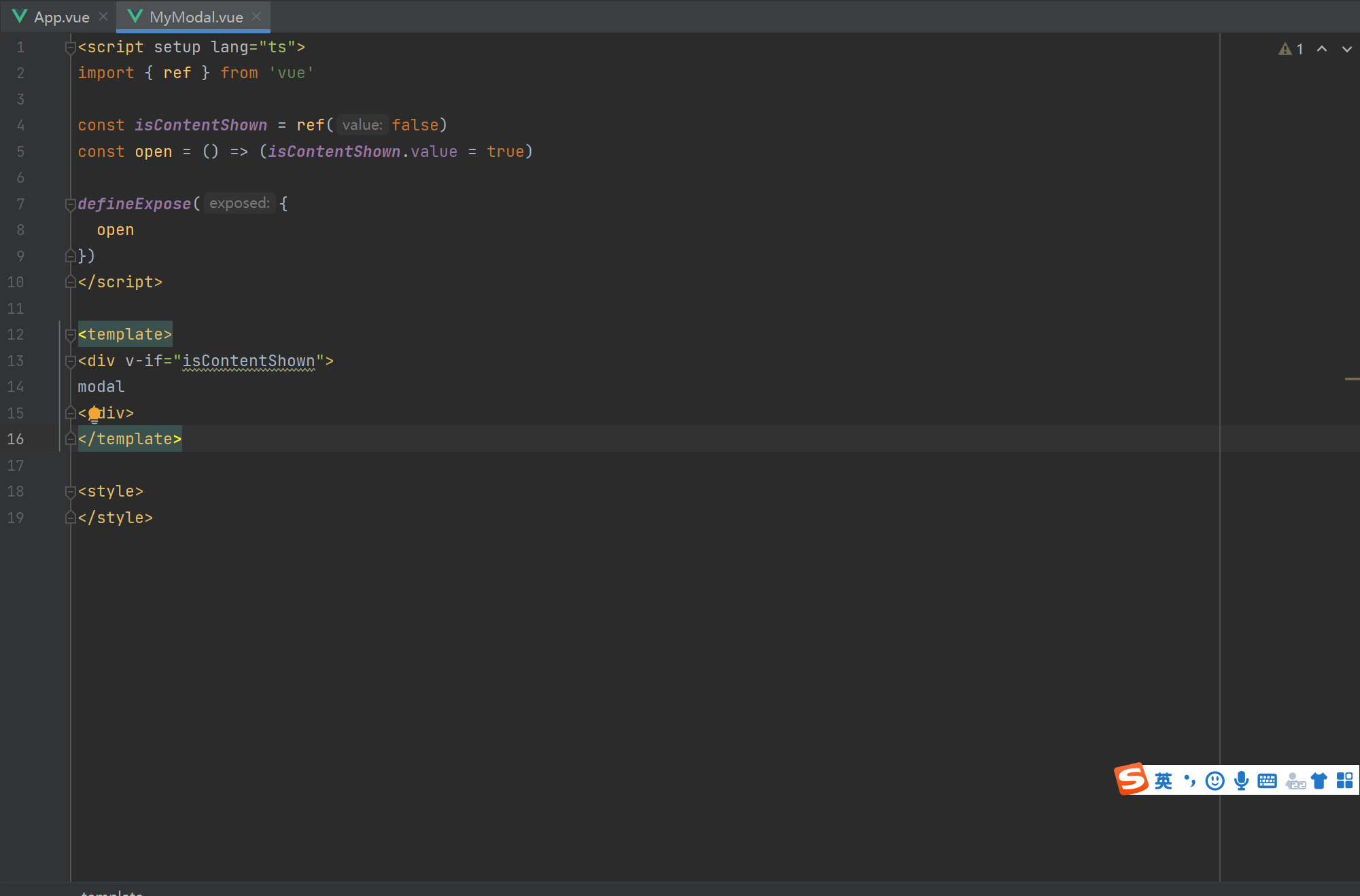The width and height of the screenshot is (1360, 896).
Task: Toggle 英 Chinese/English input mode
Action: [x=1163, y=780]
